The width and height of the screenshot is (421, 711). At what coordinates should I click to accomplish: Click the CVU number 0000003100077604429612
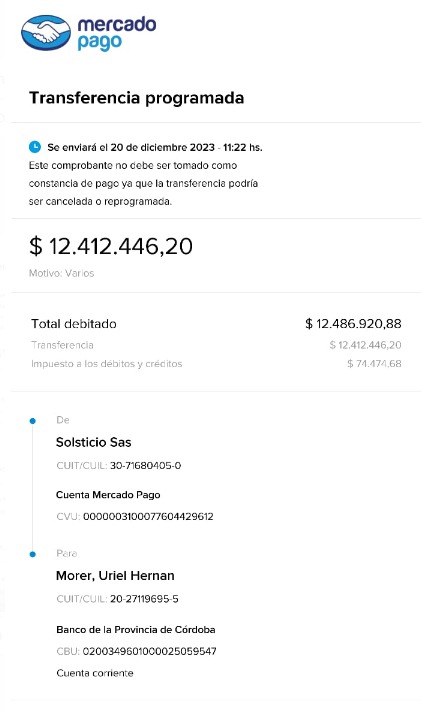pyautogui.click(x=148, y=516)
